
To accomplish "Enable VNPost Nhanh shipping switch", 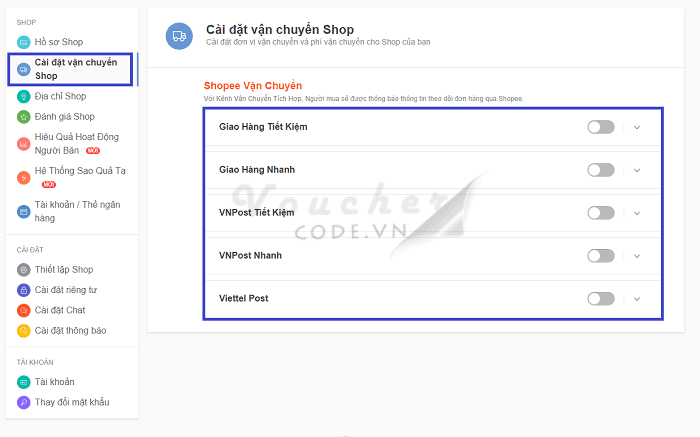I will coord(600,256).
